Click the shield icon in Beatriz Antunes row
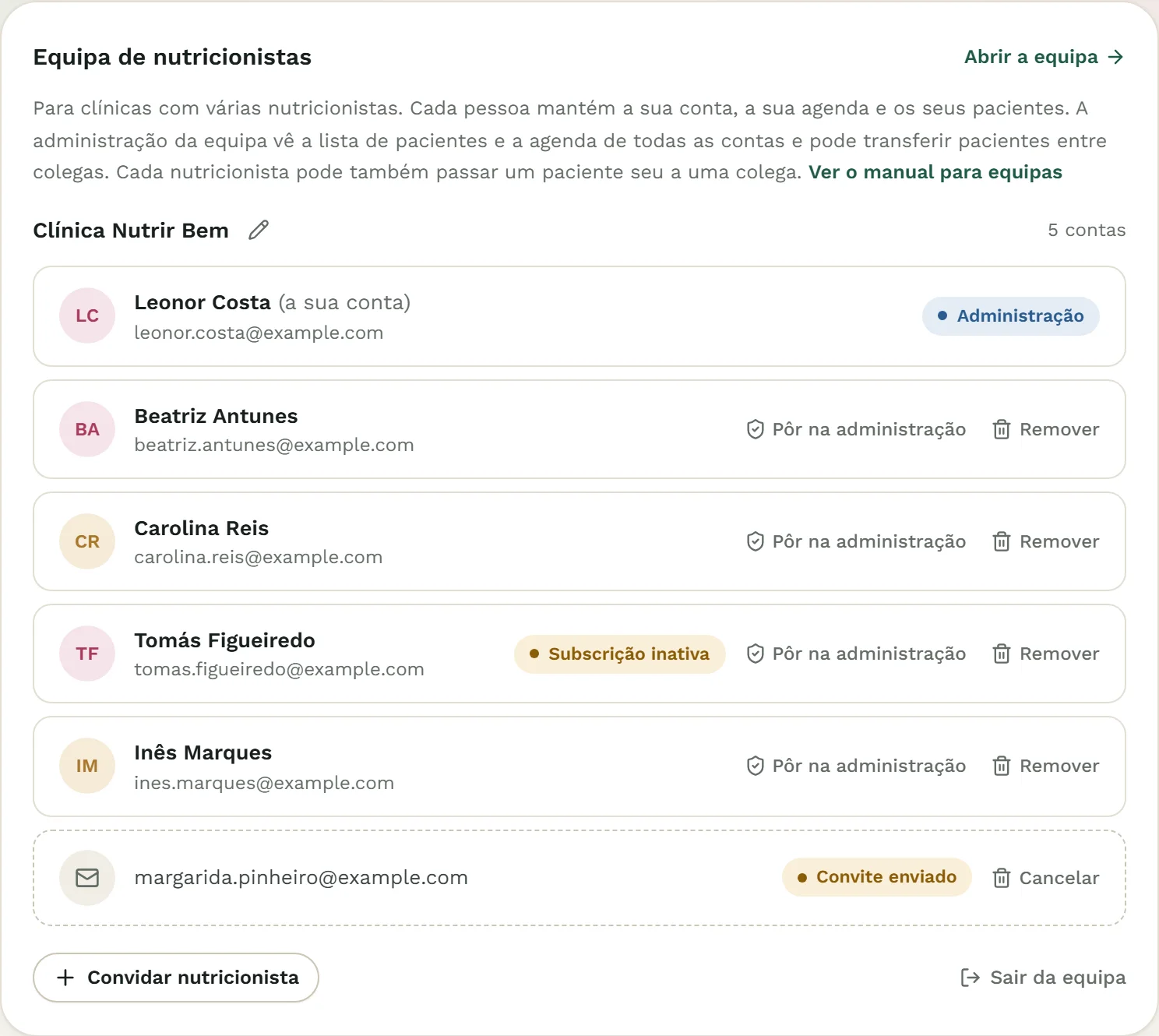This screenshot has width=1159, height=1036. pyautogui.click(x=755, y=429)
